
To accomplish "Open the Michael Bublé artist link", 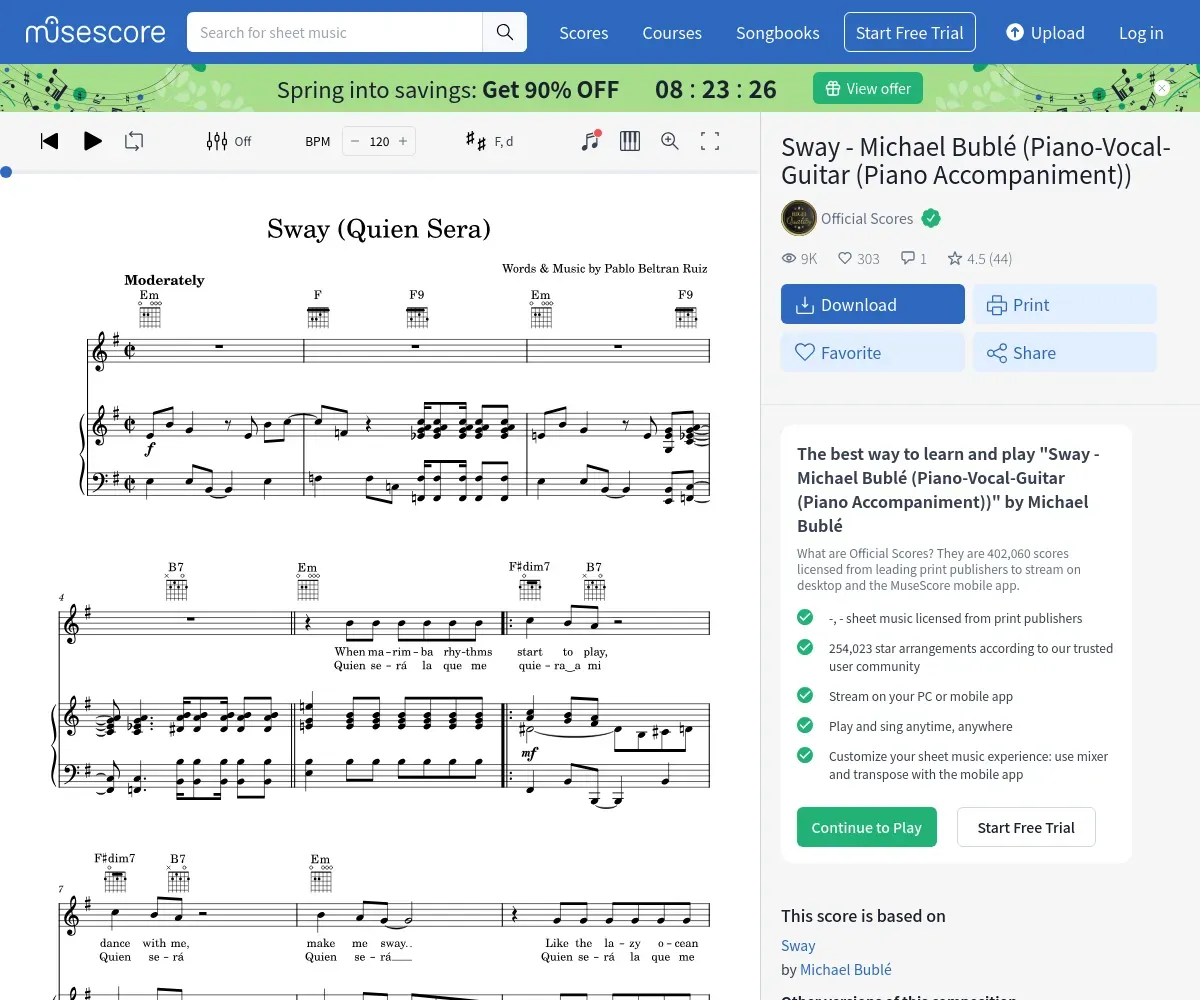I will [x=845, y=969].
